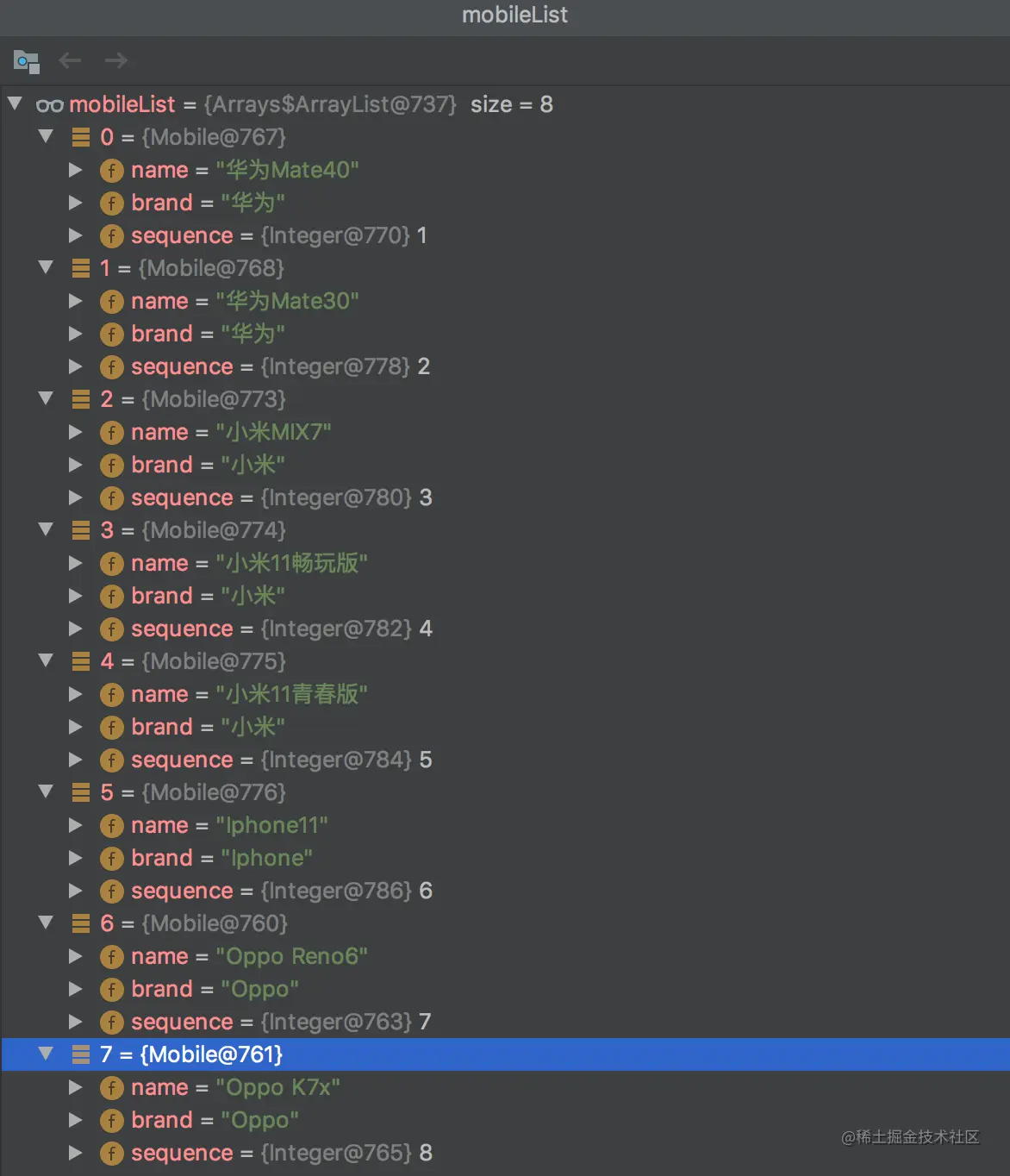The image size is (1010, 1176).
Task: Expand sequence Integer@778 field
Action: tap(76, 366)
